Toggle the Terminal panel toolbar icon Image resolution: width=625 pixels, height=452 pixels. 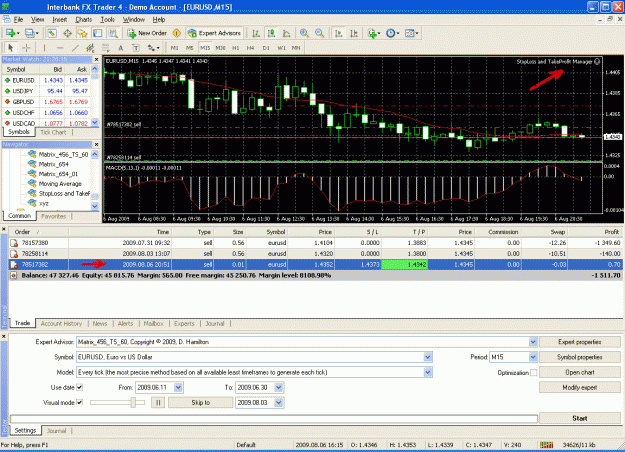click(98, 33)
